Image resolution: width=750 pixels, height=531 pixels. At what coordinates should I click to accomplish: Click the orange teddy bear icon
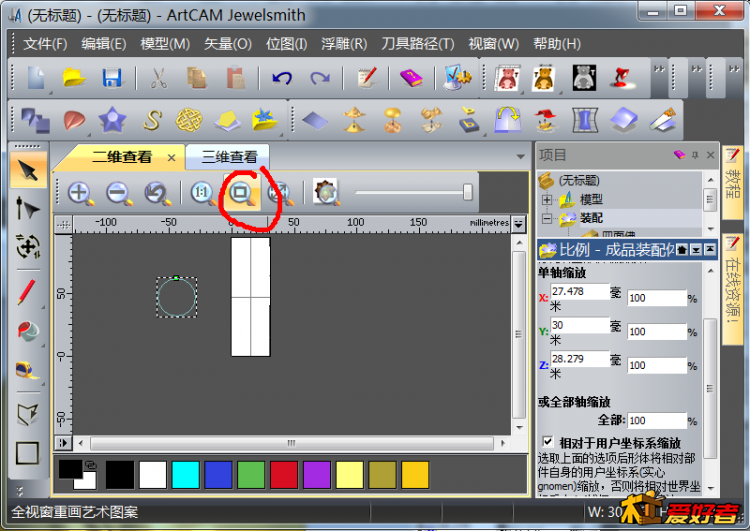[x=543, y=78]
